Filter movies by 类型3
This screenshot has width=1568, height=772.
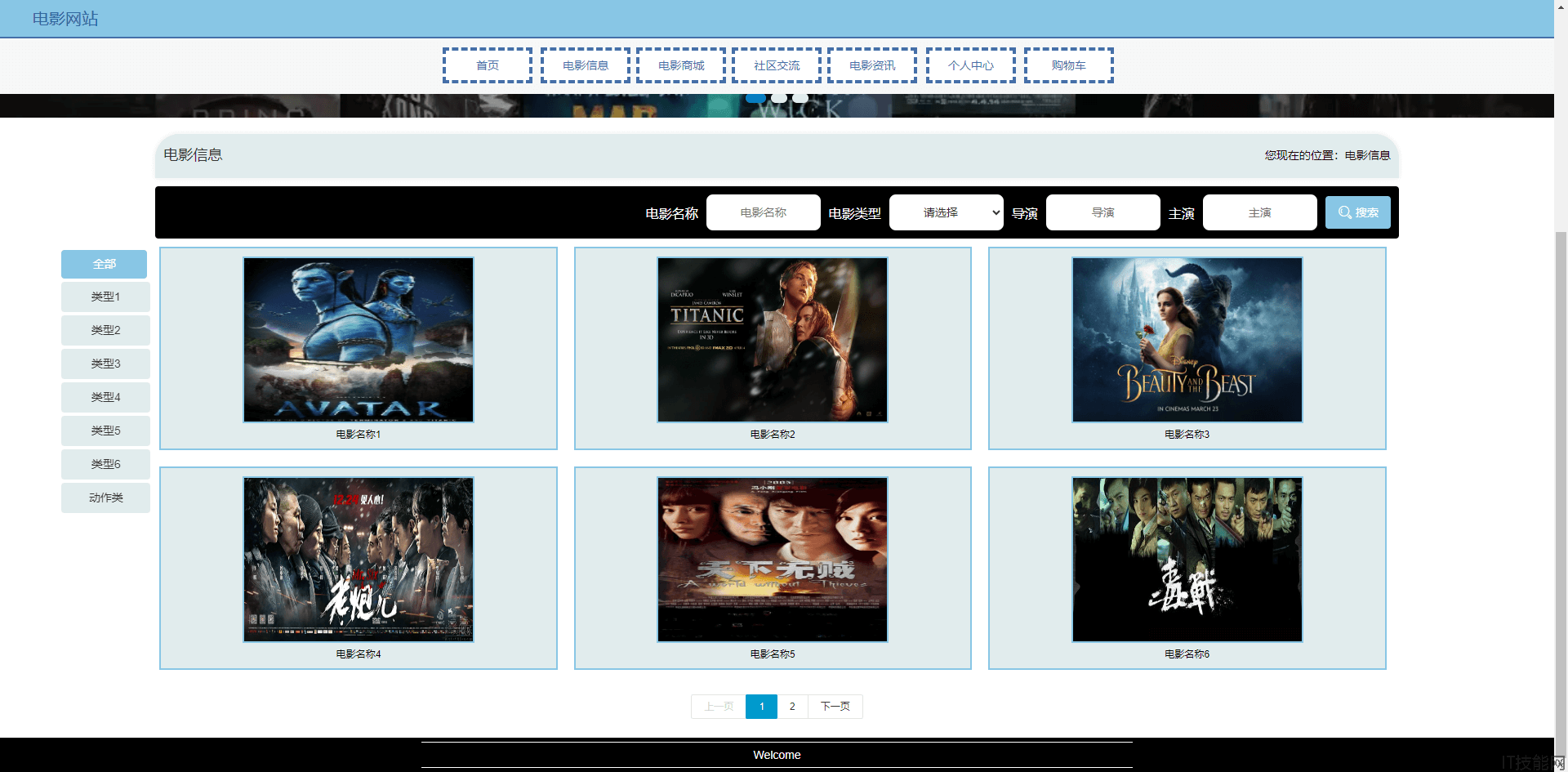pyautogui.click(x=105, y=364)
